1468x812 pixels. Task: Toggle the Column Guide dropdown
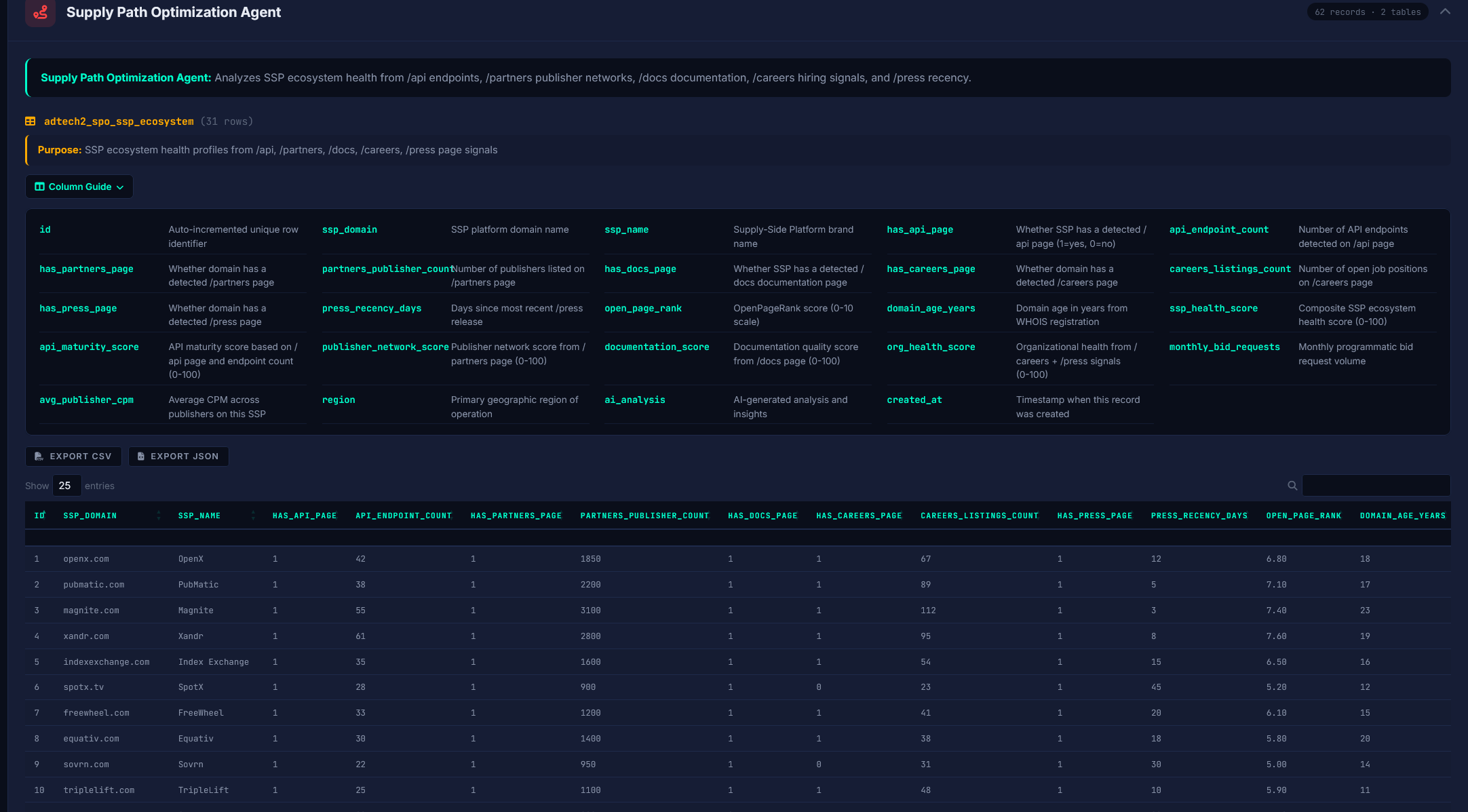(x=79, y=187)
